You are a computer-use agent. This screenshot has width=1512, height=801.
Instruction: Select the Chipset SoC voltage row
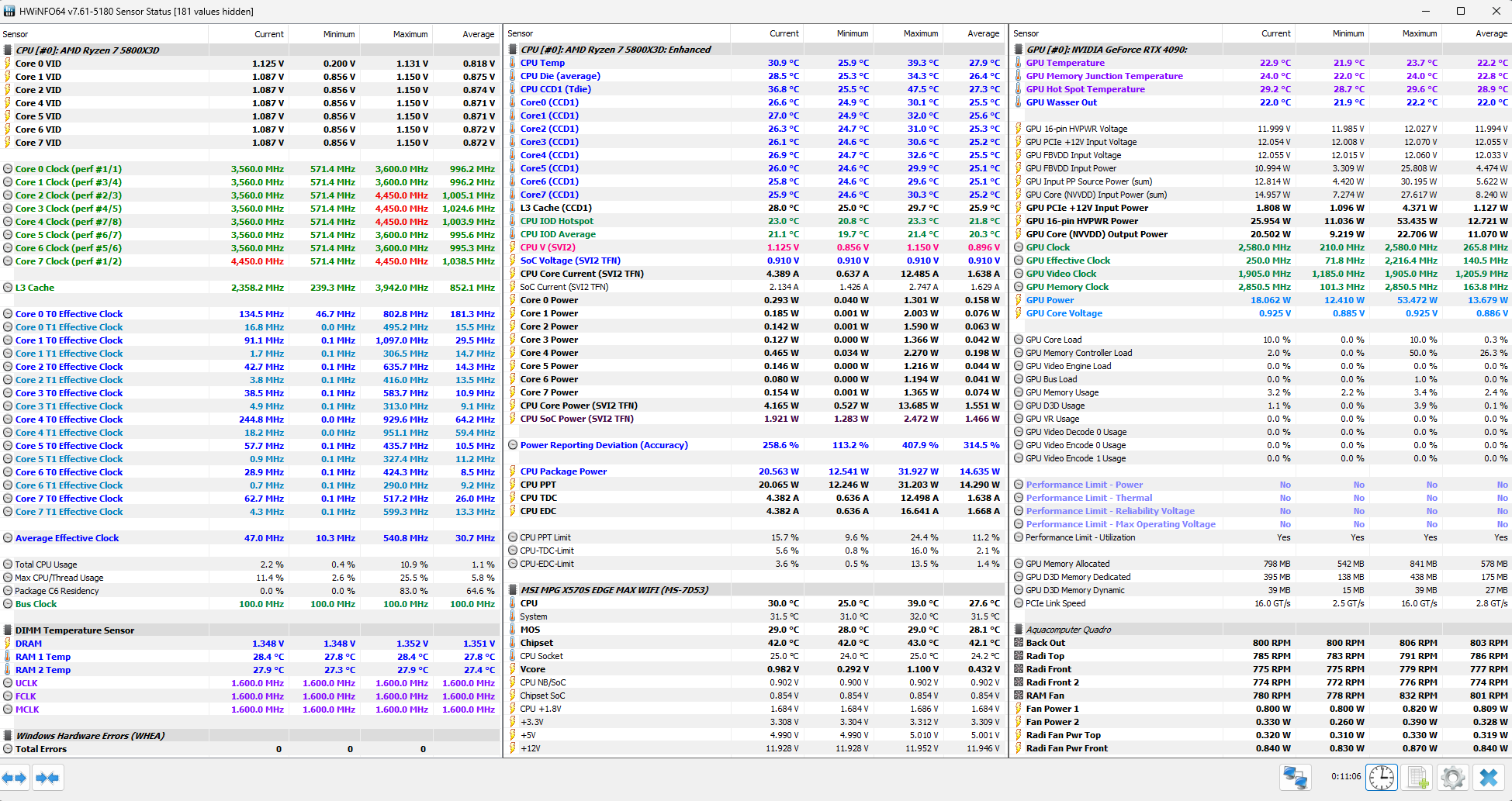(x=755, y=696)
